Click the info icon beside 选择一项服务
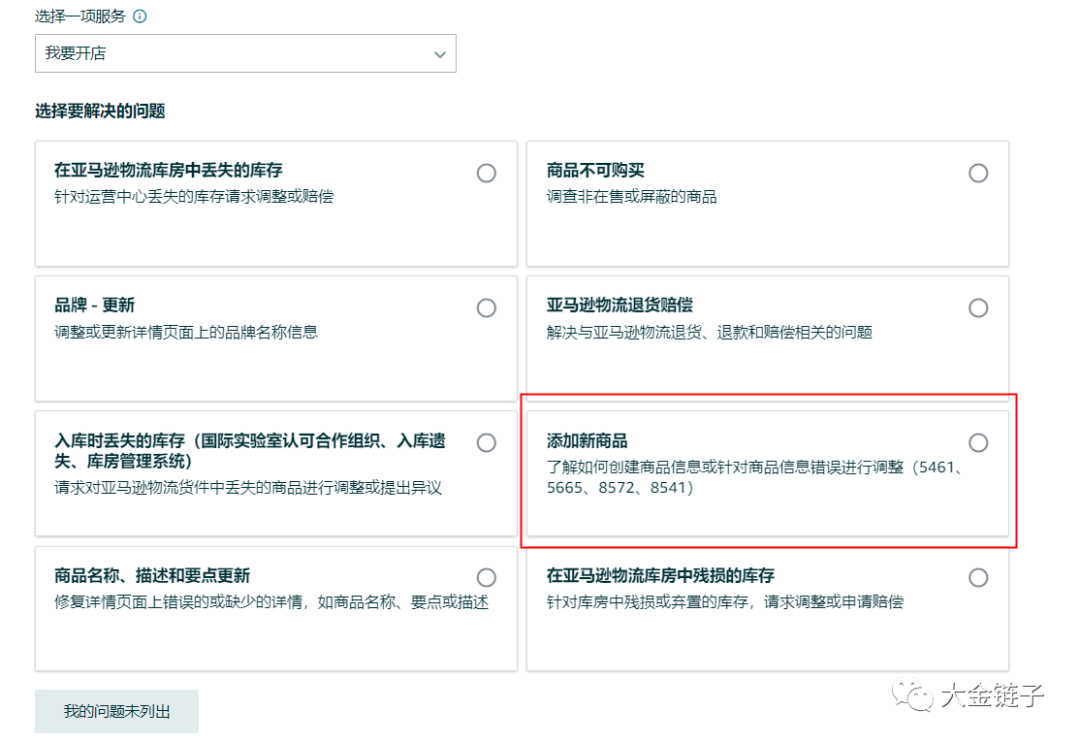 (138, 15)
